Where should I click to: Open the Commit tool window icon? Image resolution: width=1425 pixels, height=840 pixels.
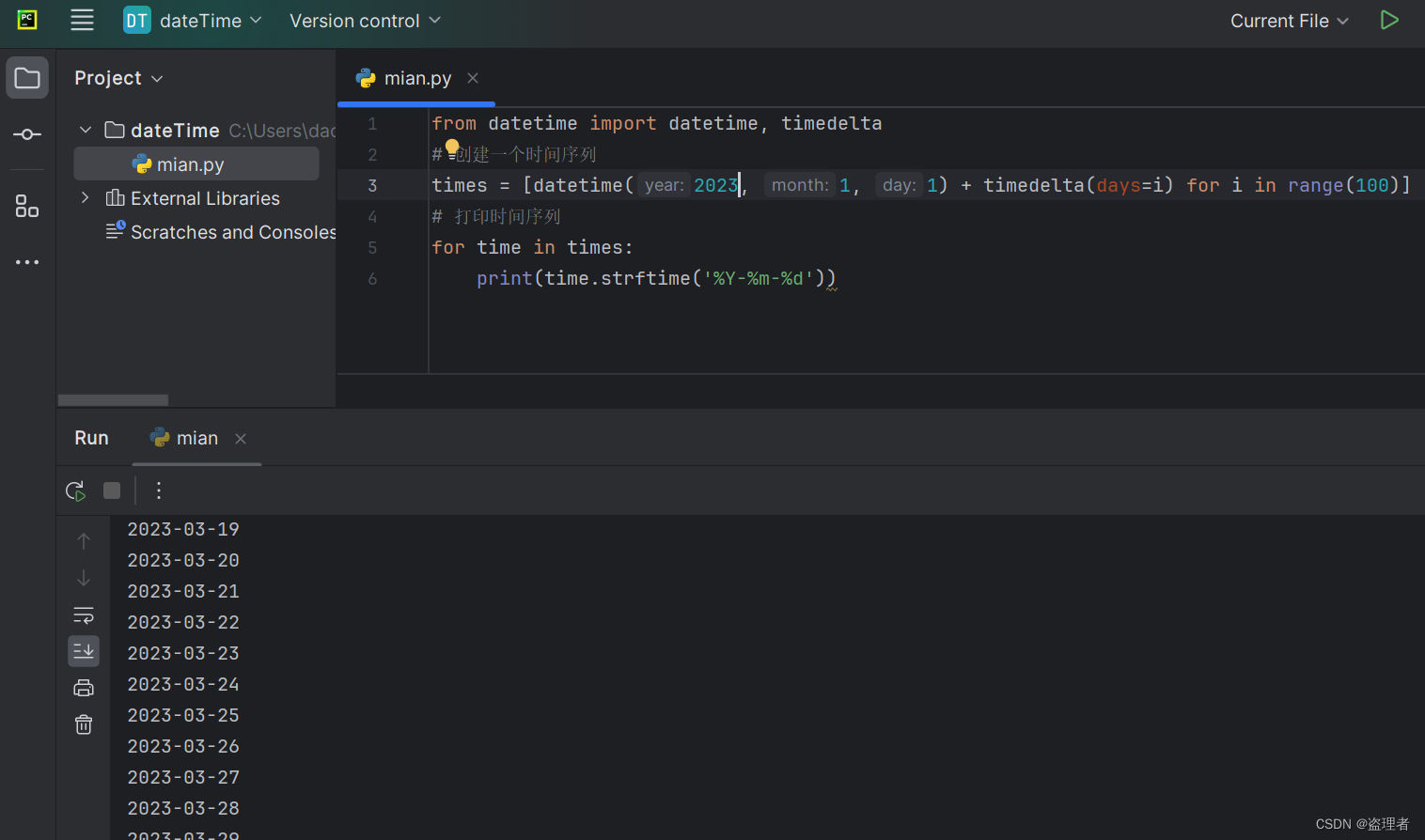pos(27,134)
